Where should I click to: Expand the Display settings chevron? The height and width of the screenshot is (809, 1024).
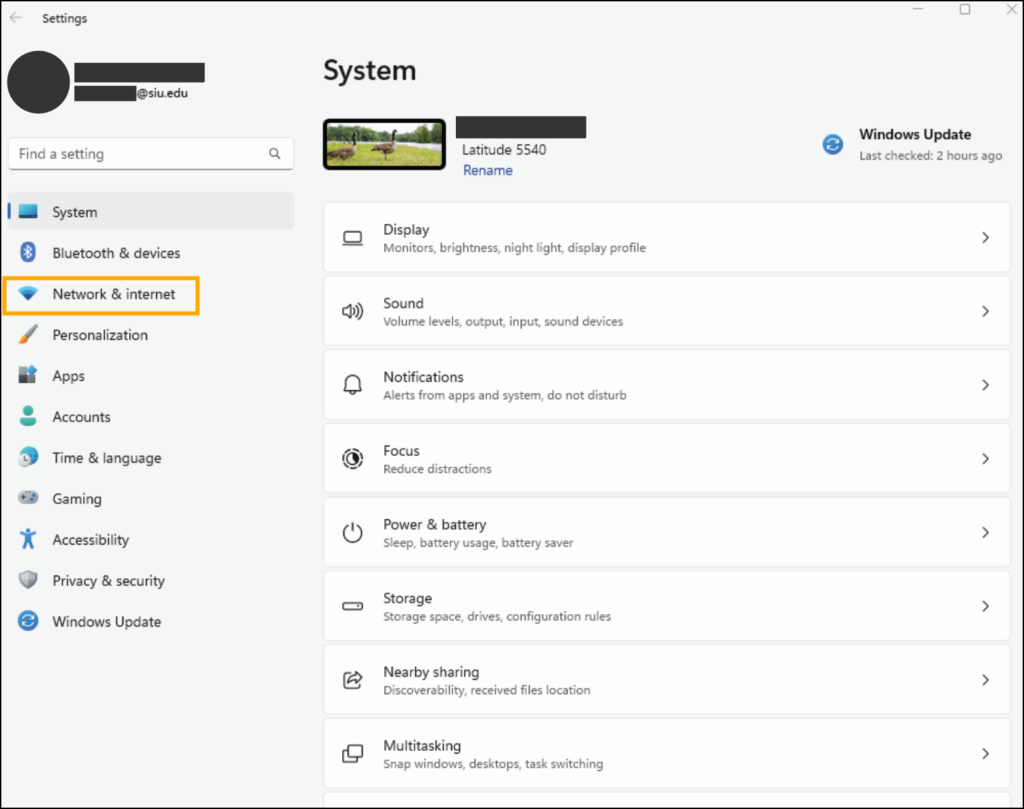tap(984, 237)
